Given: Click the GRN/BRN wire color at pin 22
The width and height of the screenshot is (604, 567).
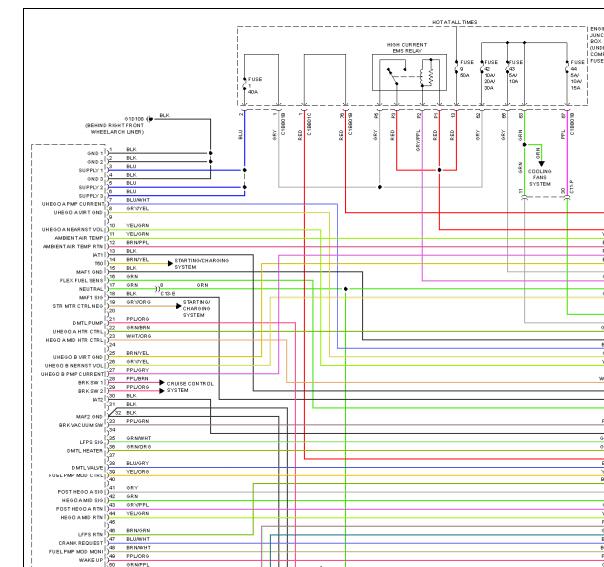Looking at the screenshot, I should (x=138, y=328).
